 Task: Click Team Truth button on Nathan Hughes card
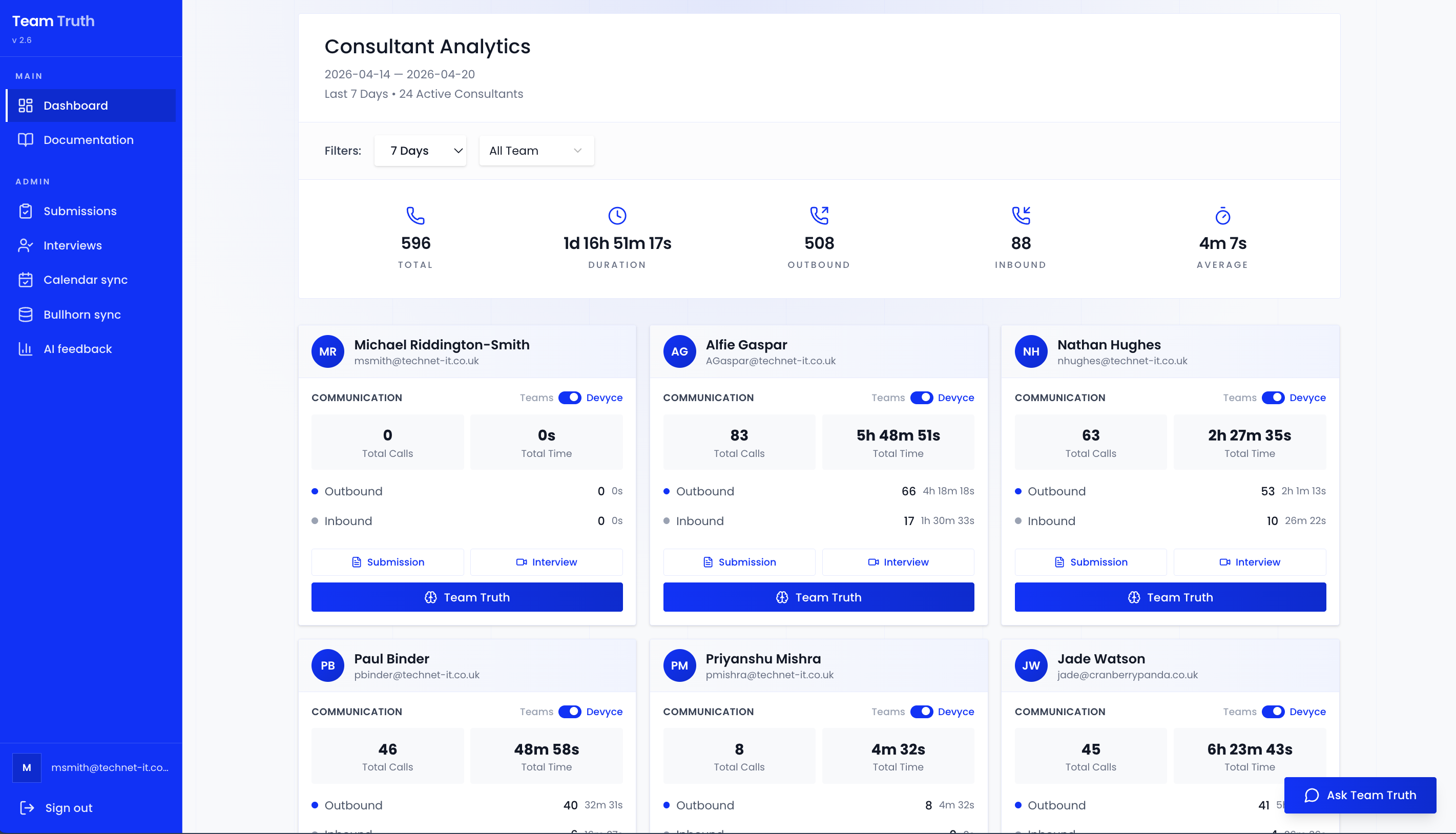[x=1170, y=597]
